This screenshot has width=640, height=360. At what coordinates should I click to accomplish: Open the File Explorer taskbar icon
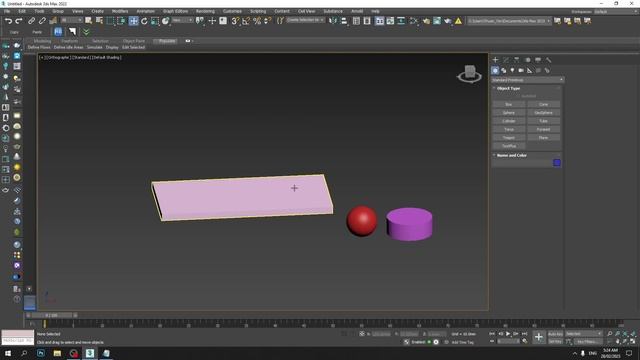point(57,353)
